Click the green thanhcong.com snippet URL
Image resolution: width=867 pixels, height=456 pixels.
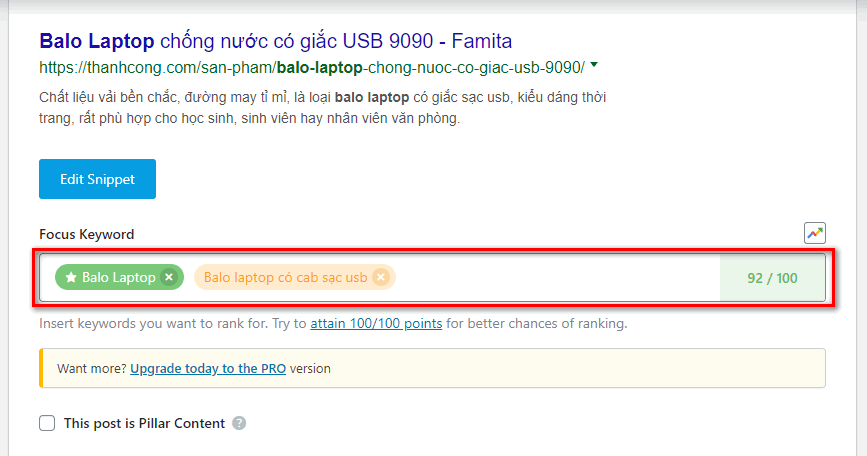(x=311, y=68)
